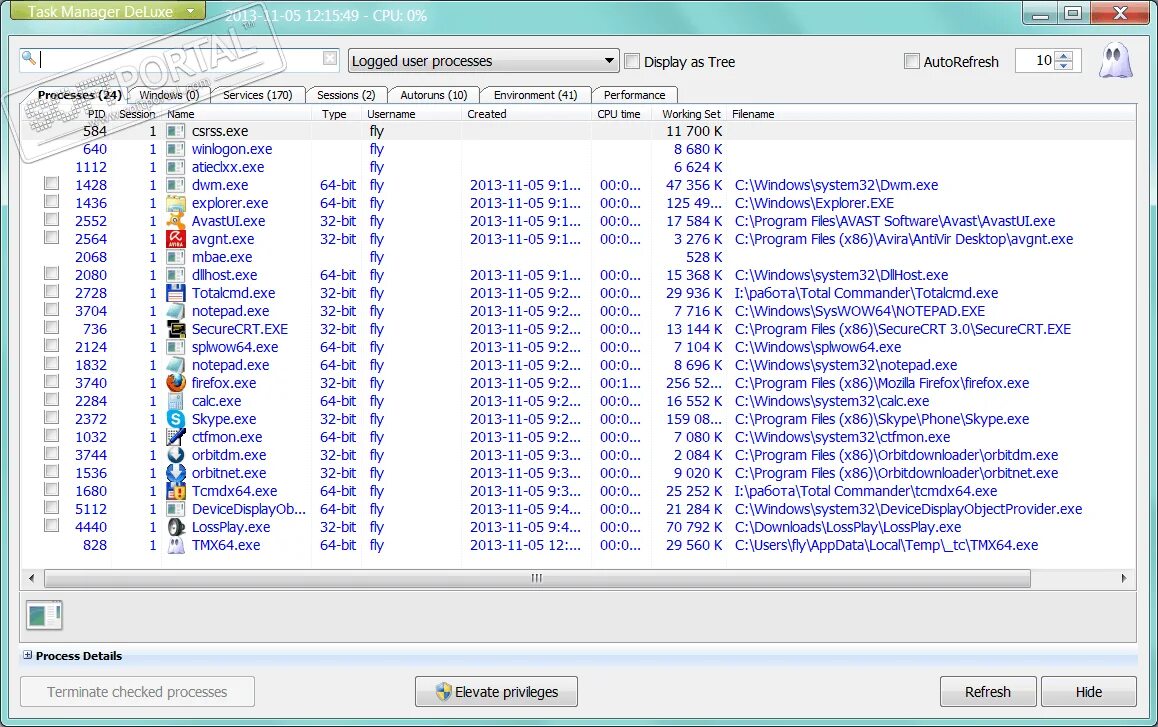Image resolution: width=1158 pixels, height=727 pixels.
Task: Click the orbitdm.exe icon
Action: tap(176, 455)
